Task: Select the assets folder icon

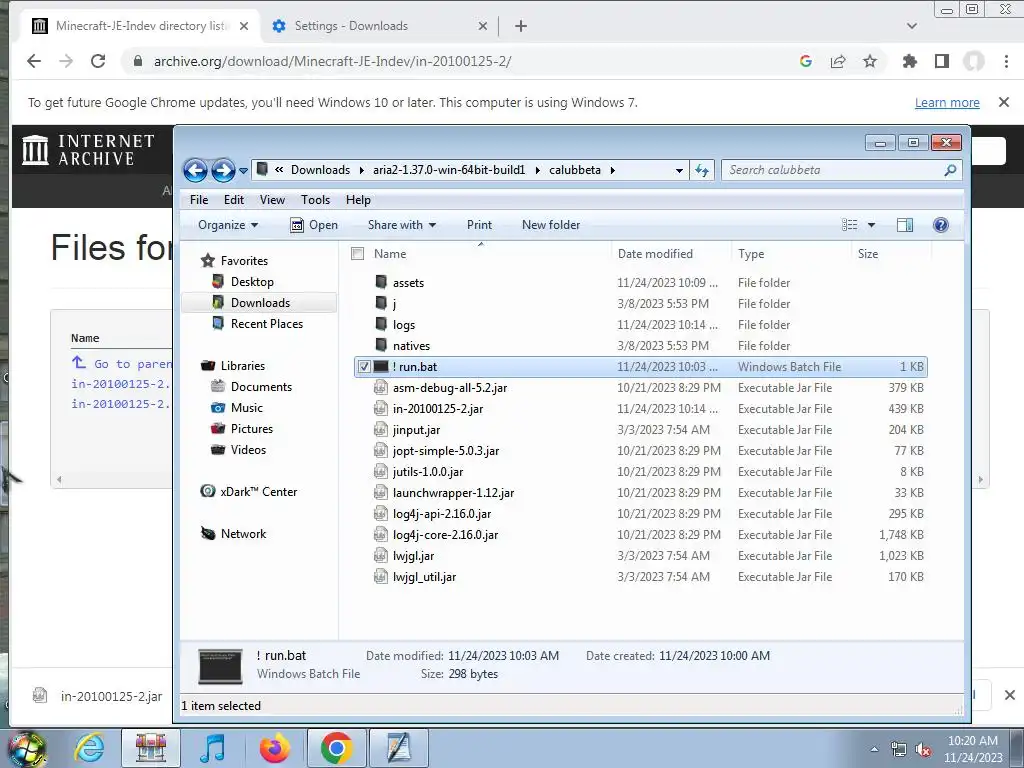Action: (381, 282)
